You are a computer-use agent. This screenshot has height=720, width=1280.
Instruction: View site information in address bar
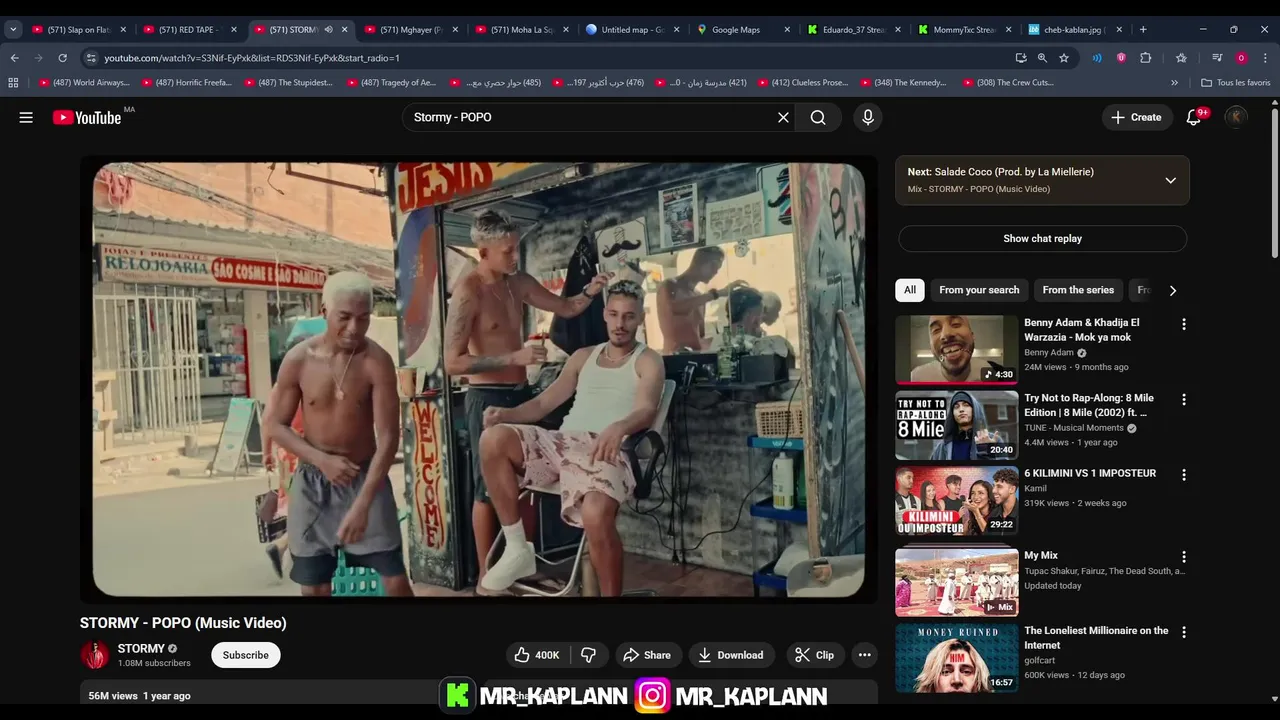tap(90, 58)
